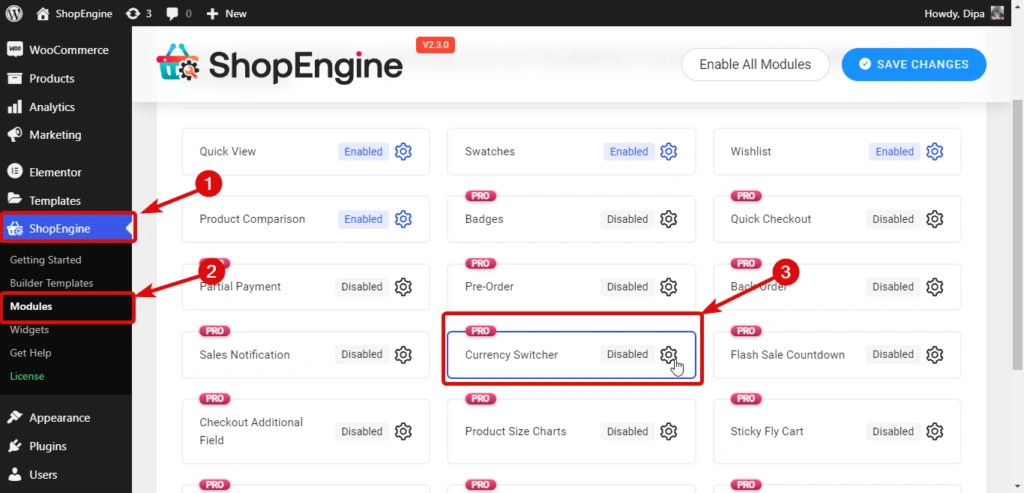Click the Save Changes button
Viewport: 1024px width, 493px height.
(x=913, y=64)
